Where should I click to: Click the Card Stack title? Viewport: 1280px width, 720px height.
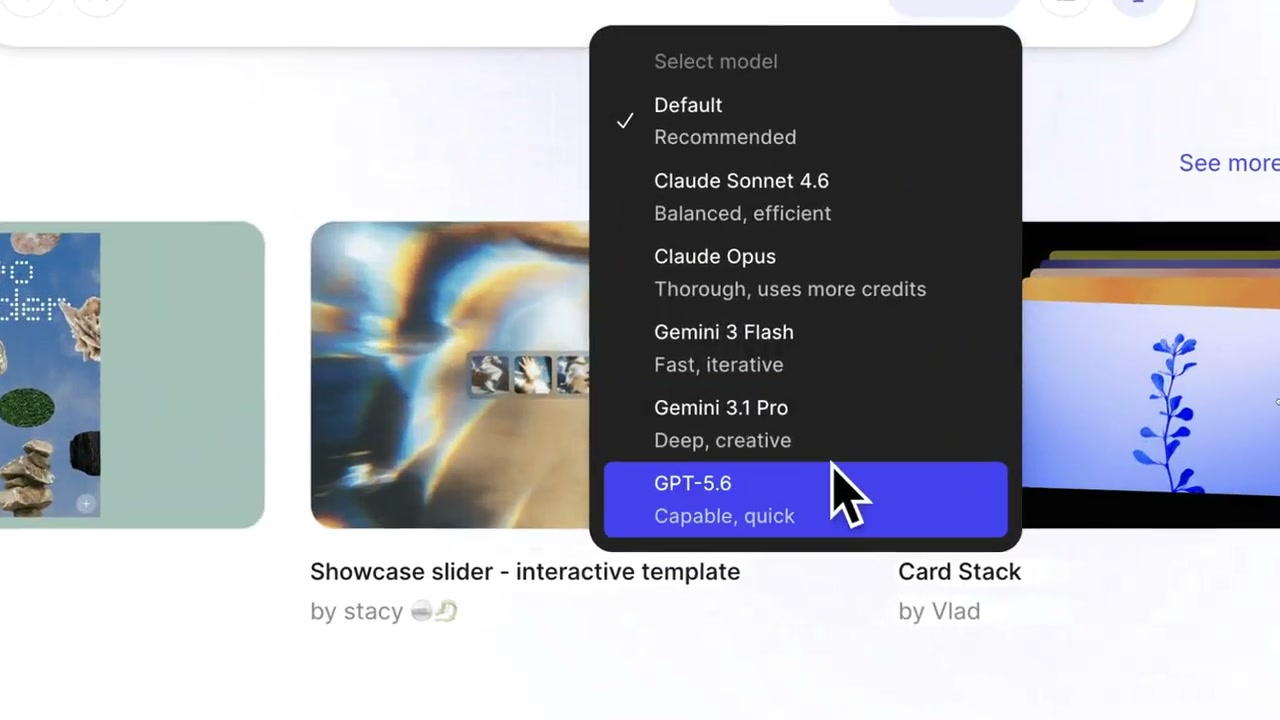pyautogui.click(x=959, y=572)
